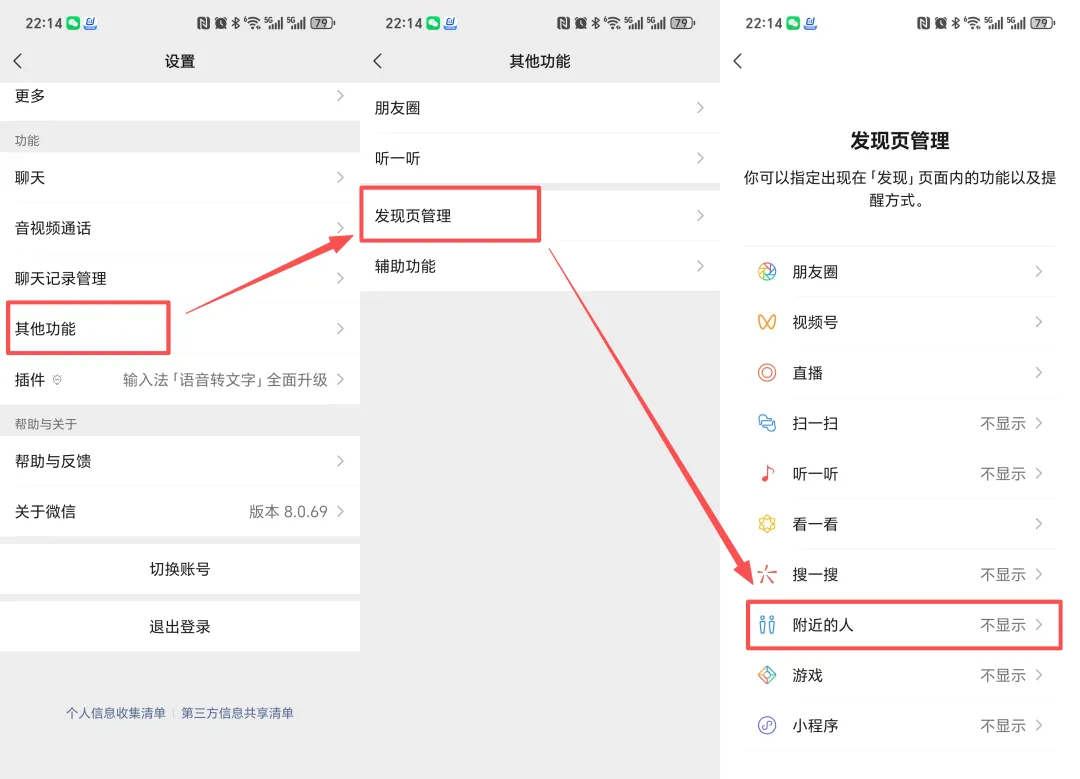This screenshot has height=779, width=1080.
Task: Open 音视频通话 settings
Action: coord(180,228)
